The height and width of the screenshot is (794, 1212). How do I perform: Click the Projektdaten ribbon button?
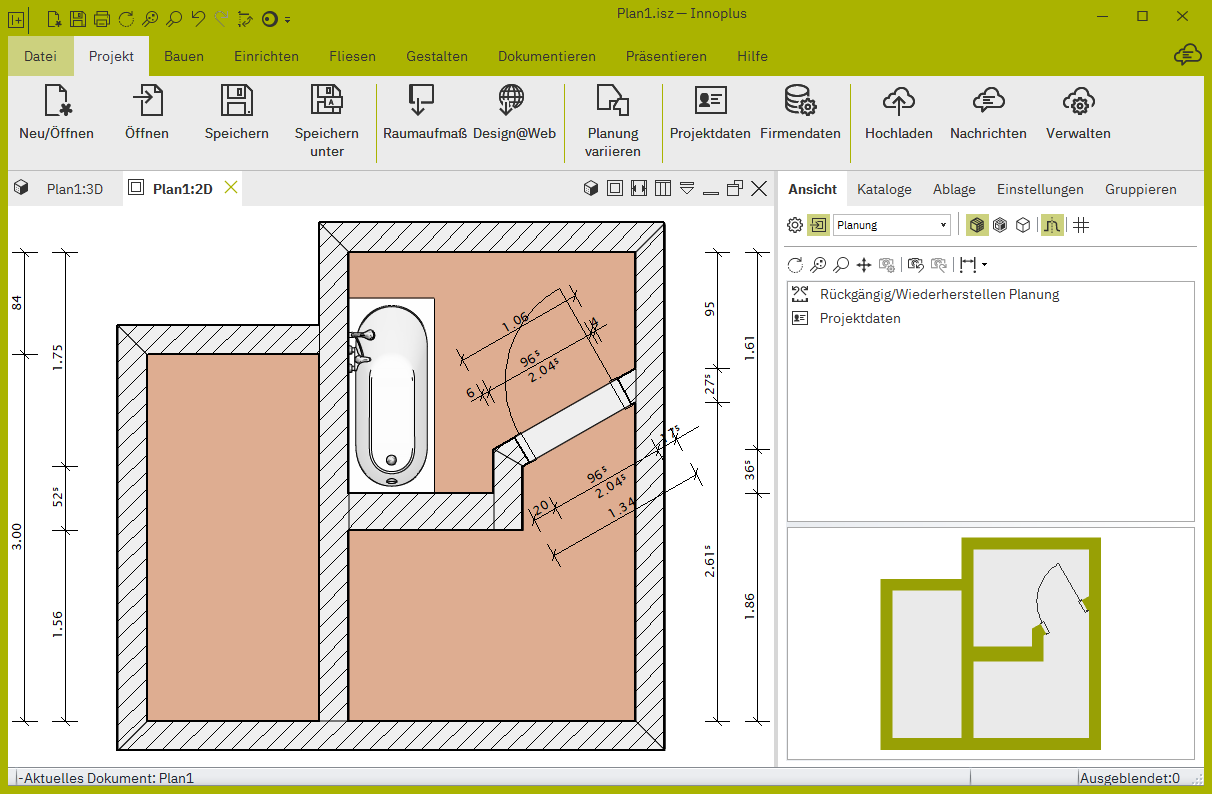710,113
